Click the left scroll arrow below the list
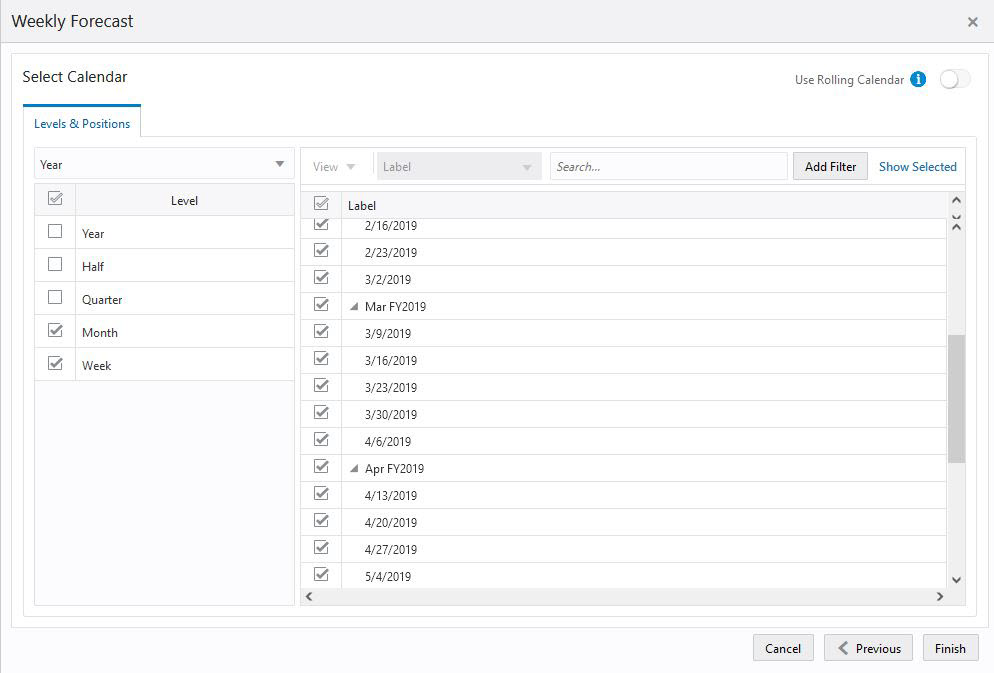The height and width of the screenshot is (673, 994). pyautogui.click(x=309, y=596)
